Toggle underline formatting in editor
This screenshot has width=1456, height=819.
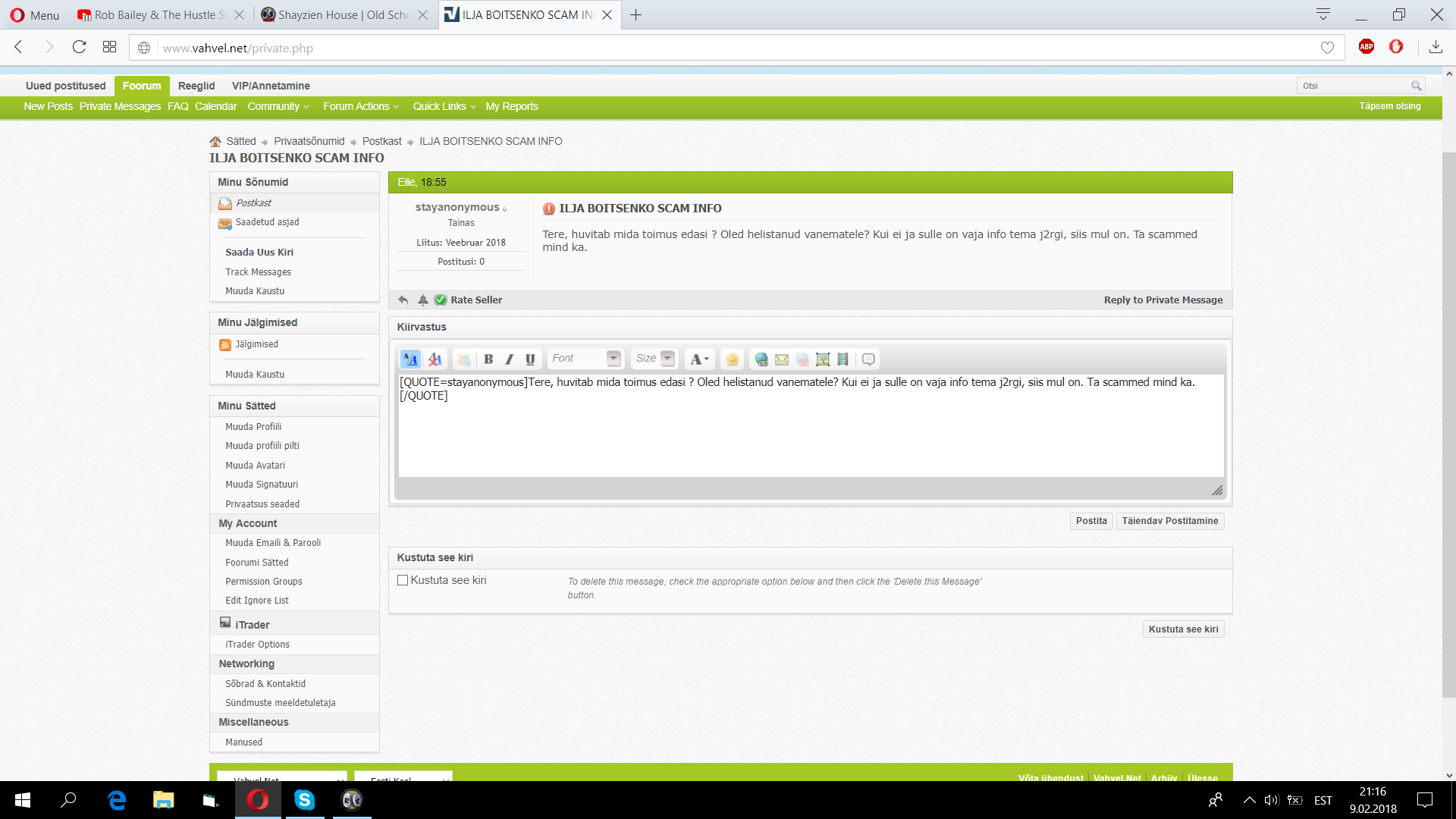click(x=530, y=359)
